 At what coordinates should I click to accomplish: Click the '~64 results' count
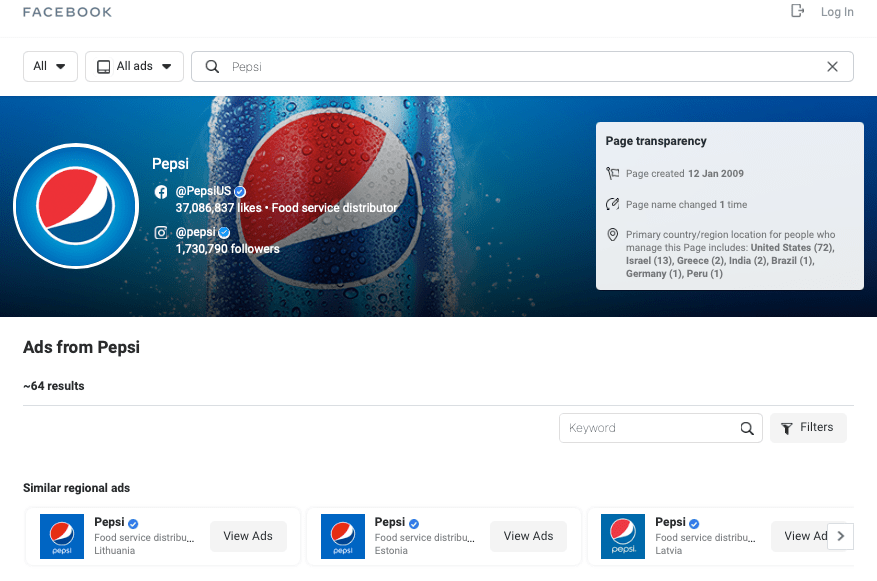pyautogui.click(x=54, y=386)
